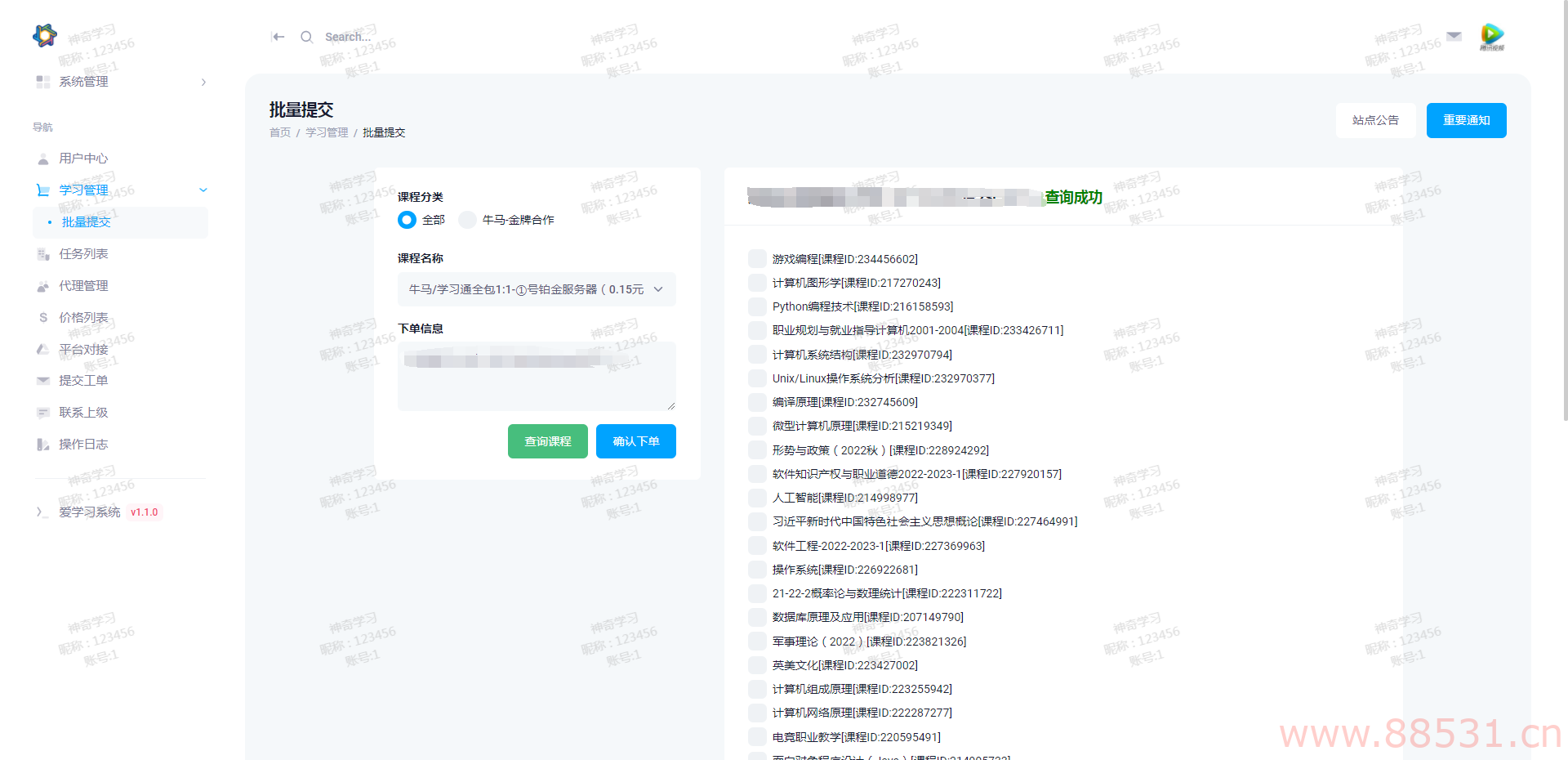Click the Tencent Video avatar icon
The image size is (1568, 760).
point(1491,36)
